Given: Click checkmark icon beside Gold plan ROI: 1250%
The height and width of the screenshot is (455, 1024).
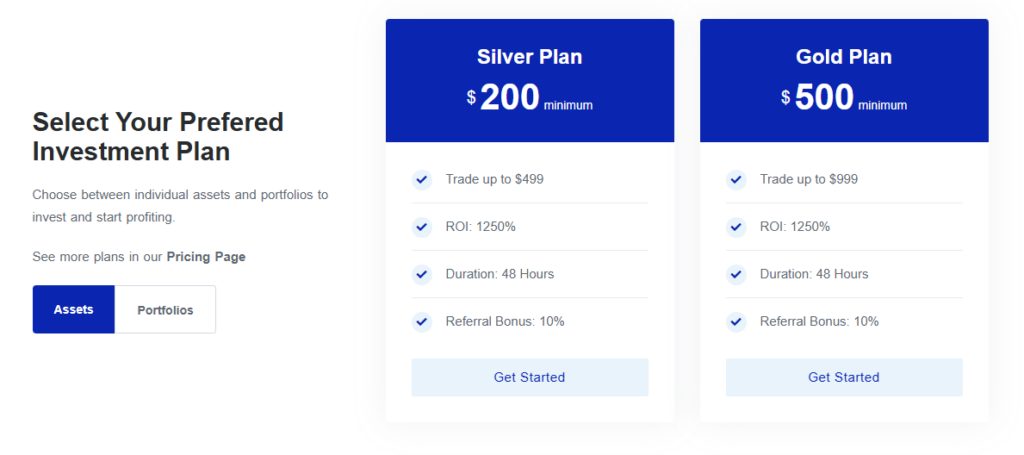Looking at the screenshot, I should (736, 227).
